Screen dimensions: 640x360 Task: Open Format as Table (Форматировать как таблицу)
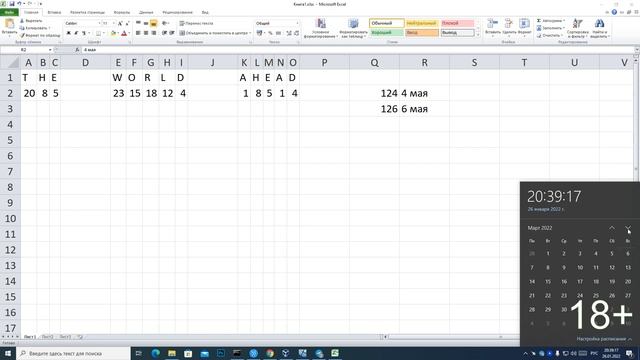[x=353, y=28]
